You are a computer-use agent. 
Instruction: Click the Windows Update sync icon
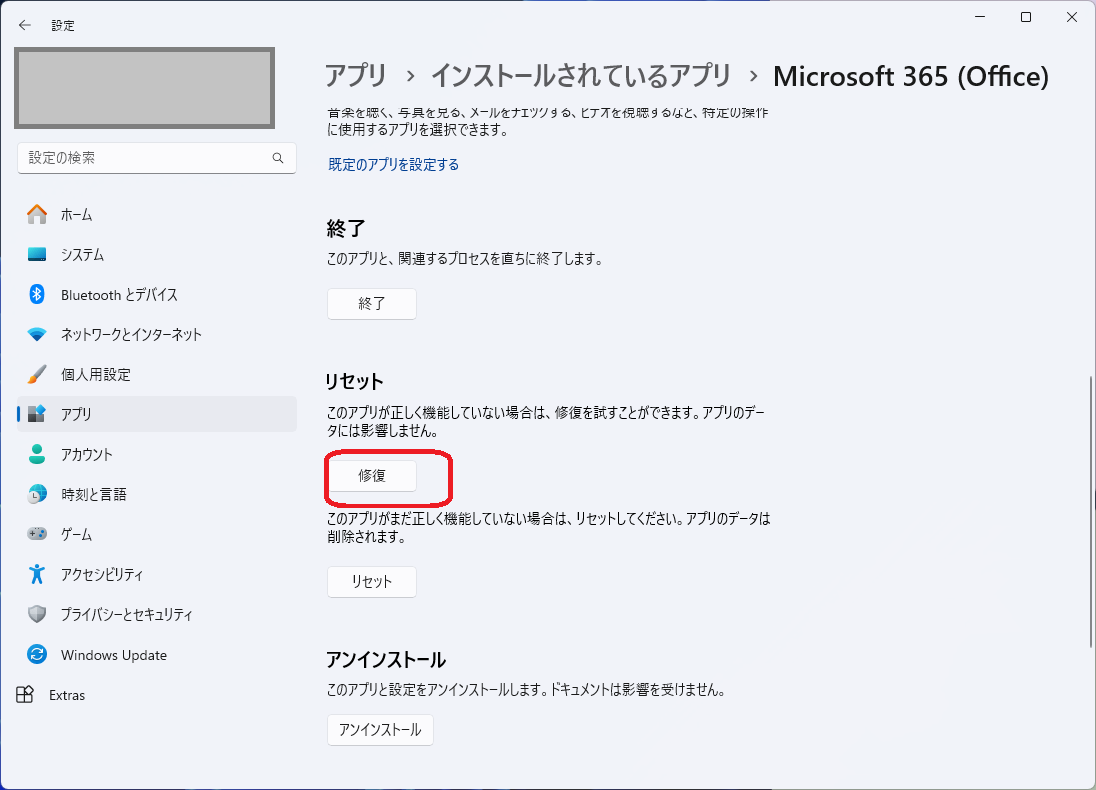tap(37, 654)
